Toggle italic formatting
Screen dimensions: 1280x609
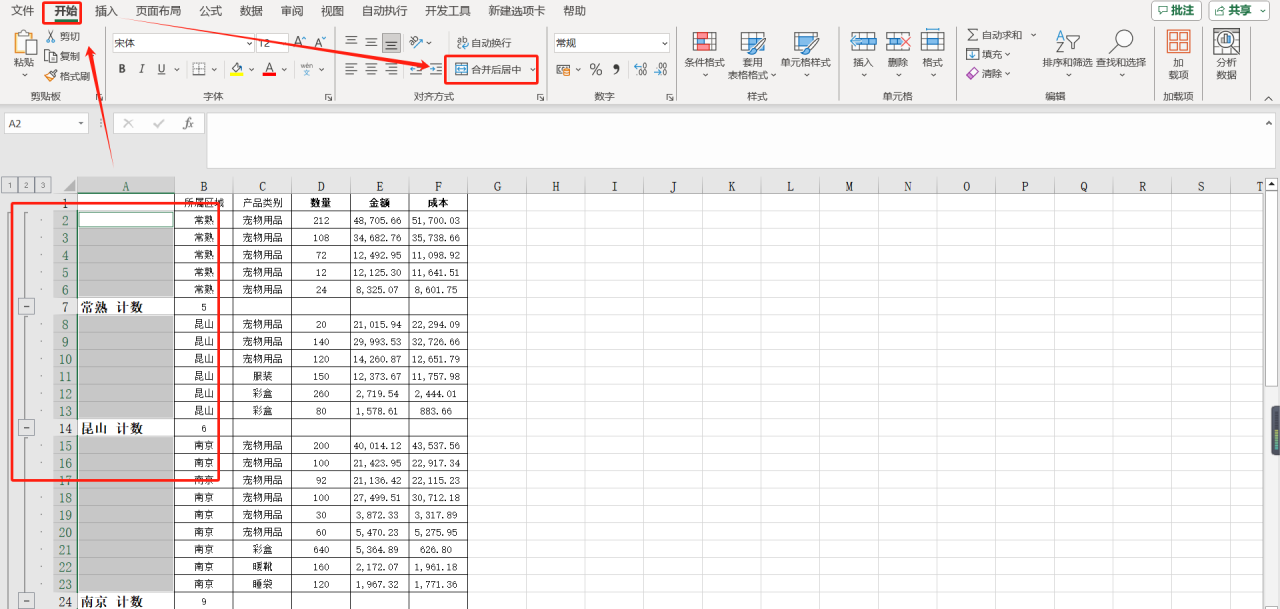142,69
